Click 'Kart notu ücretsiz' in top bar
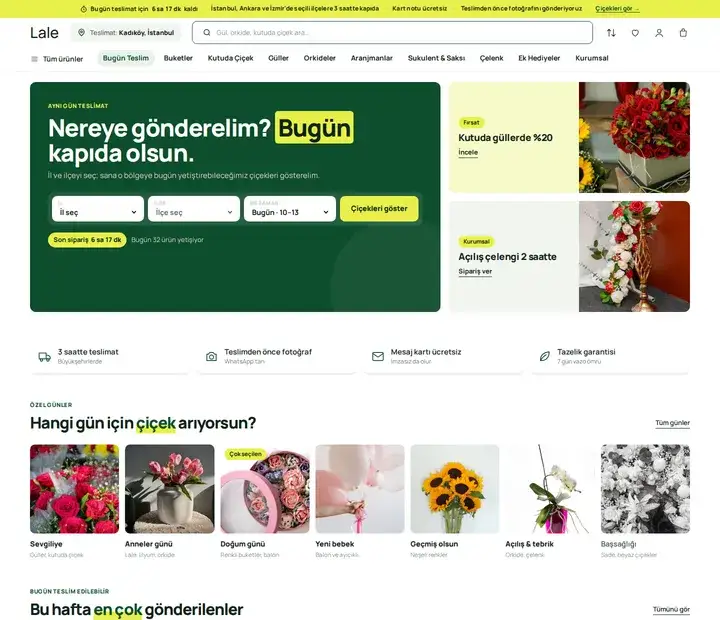 420,9
